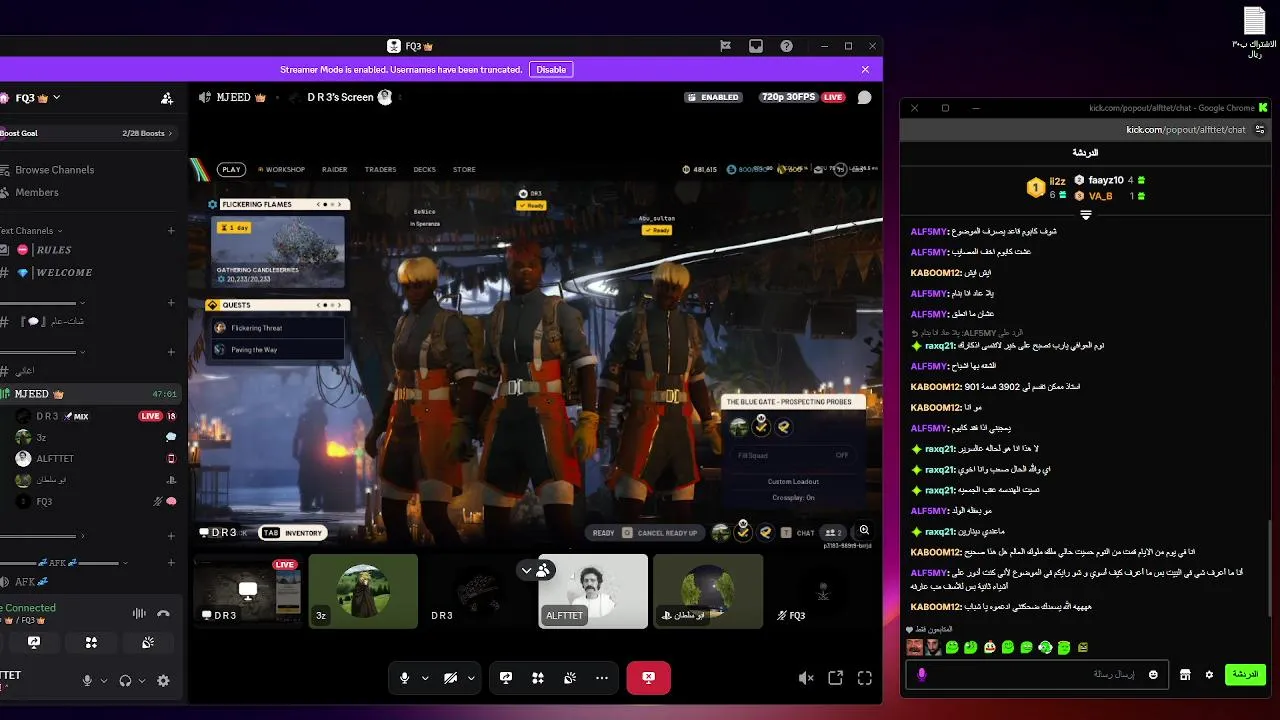
Task: Open the Discord inbox icon in the title bar
Action: click(x=756, y=46)
